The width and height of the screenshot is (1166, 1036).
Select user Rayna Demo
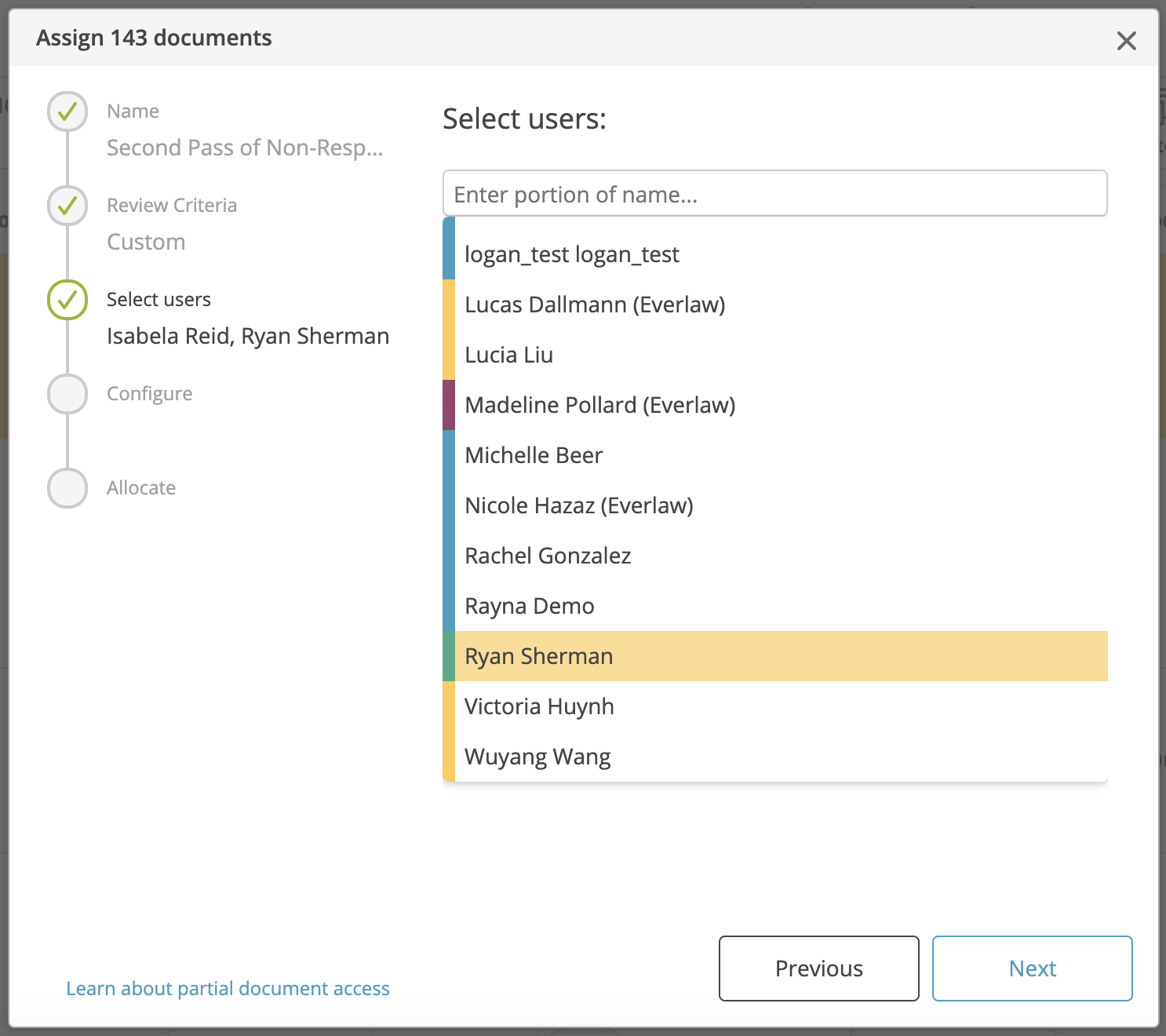coord(775,606)
